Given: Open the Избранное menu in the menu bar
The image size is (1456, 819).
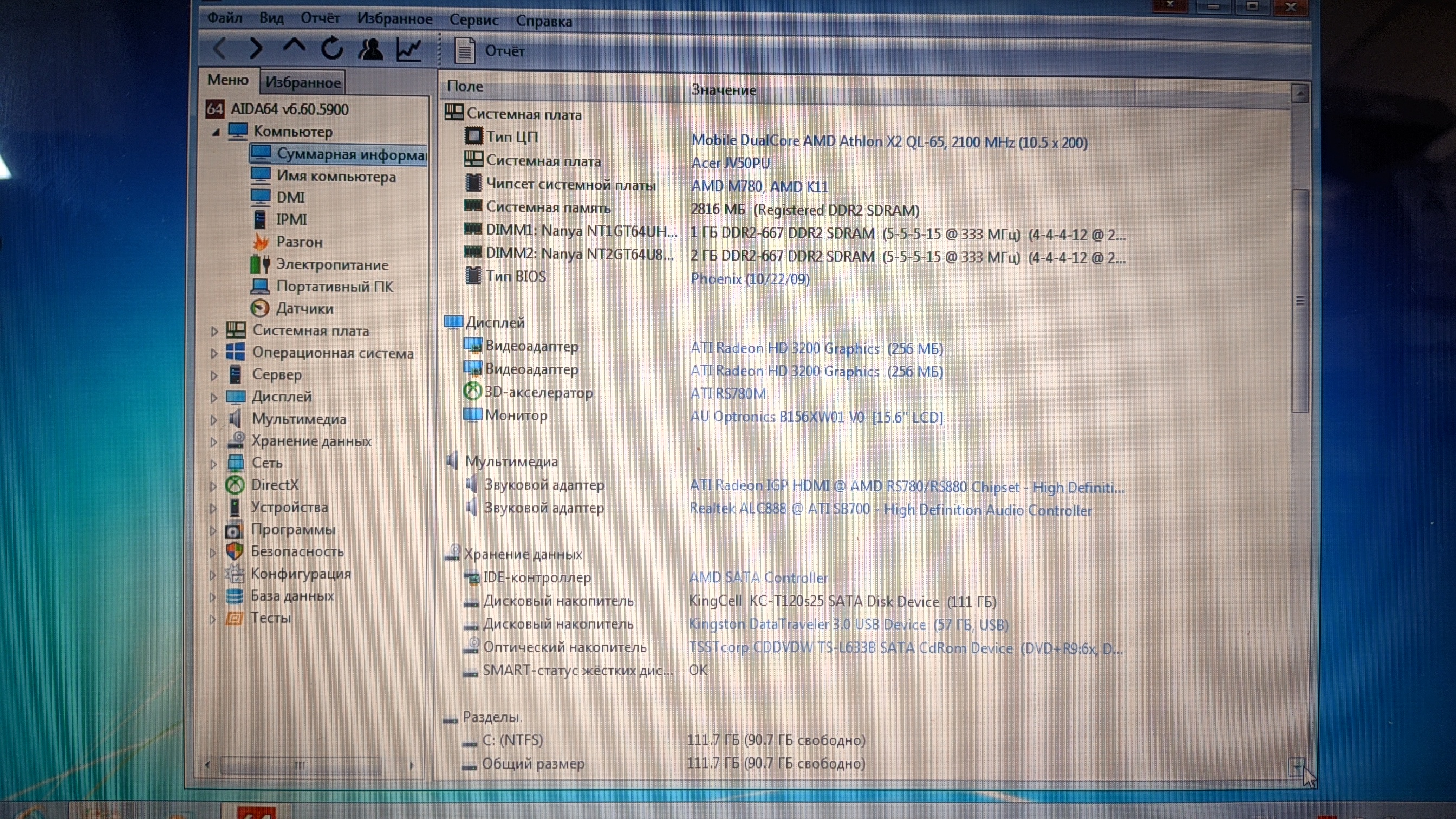Looking at the screenshot, I should click(394, 19).
